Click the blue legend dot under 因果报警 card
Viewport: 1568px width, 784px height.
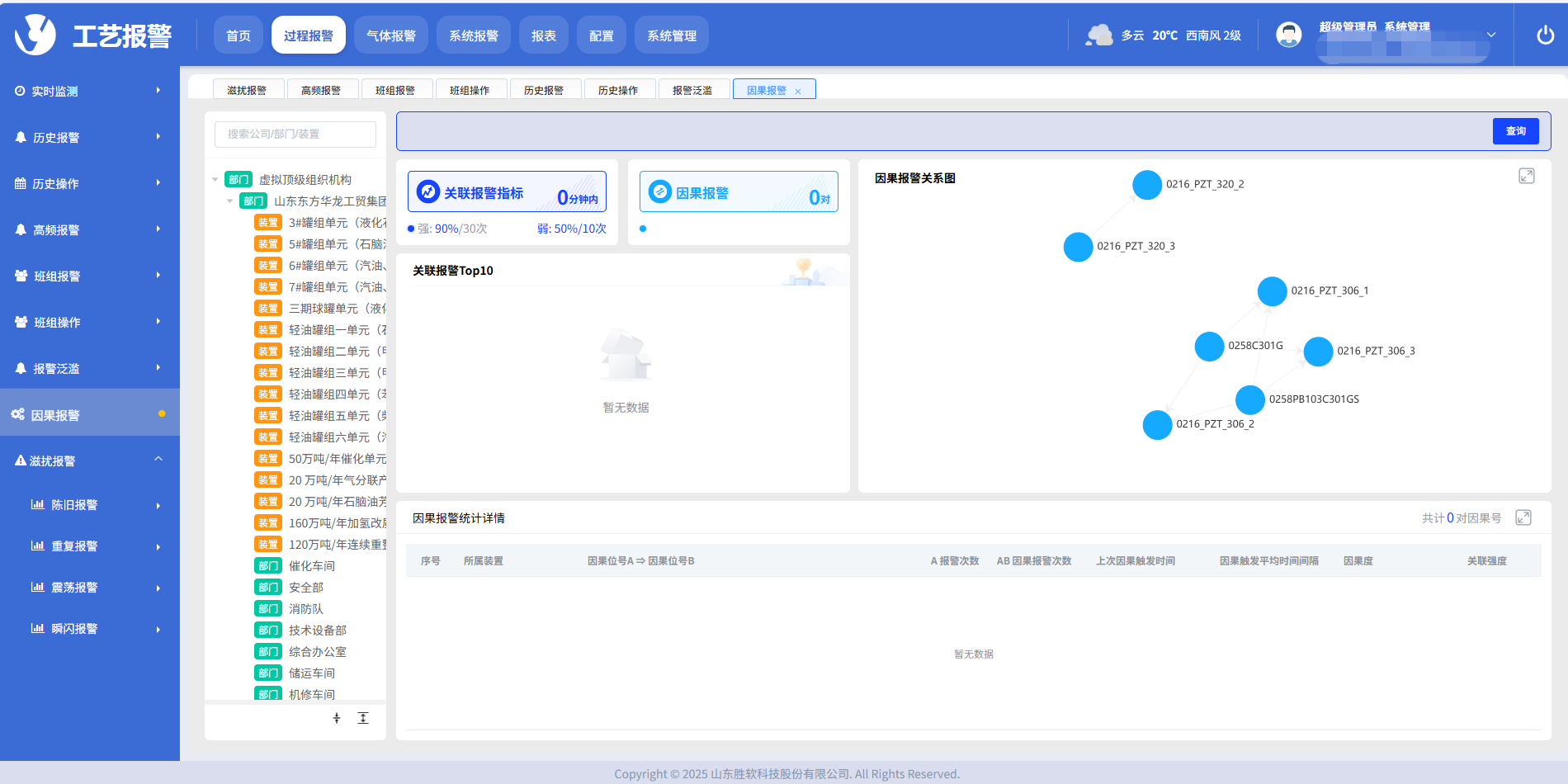(643, 229)
